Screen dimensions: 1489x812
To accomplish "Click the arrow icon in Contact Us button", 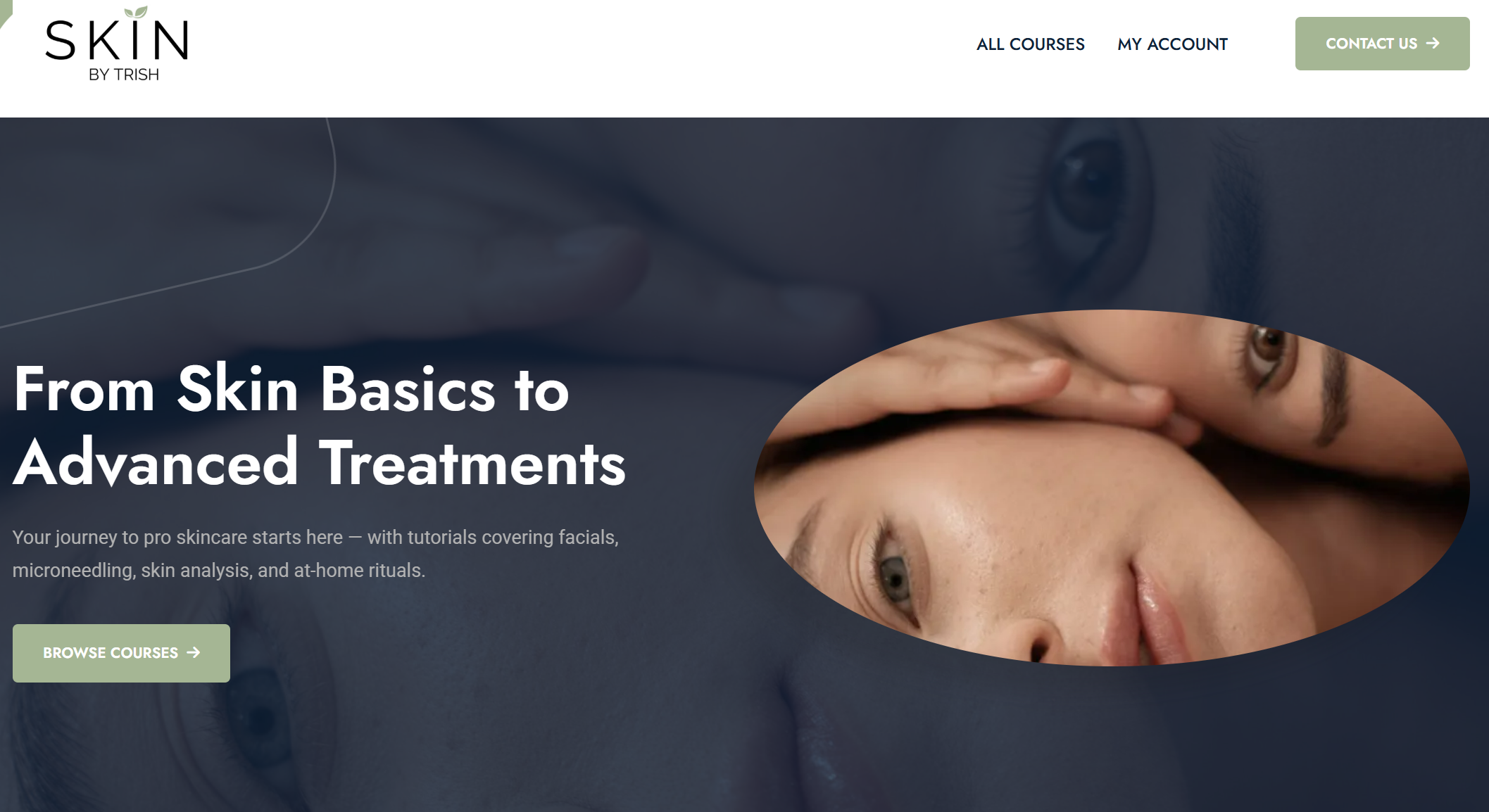I will [1433, 43].
